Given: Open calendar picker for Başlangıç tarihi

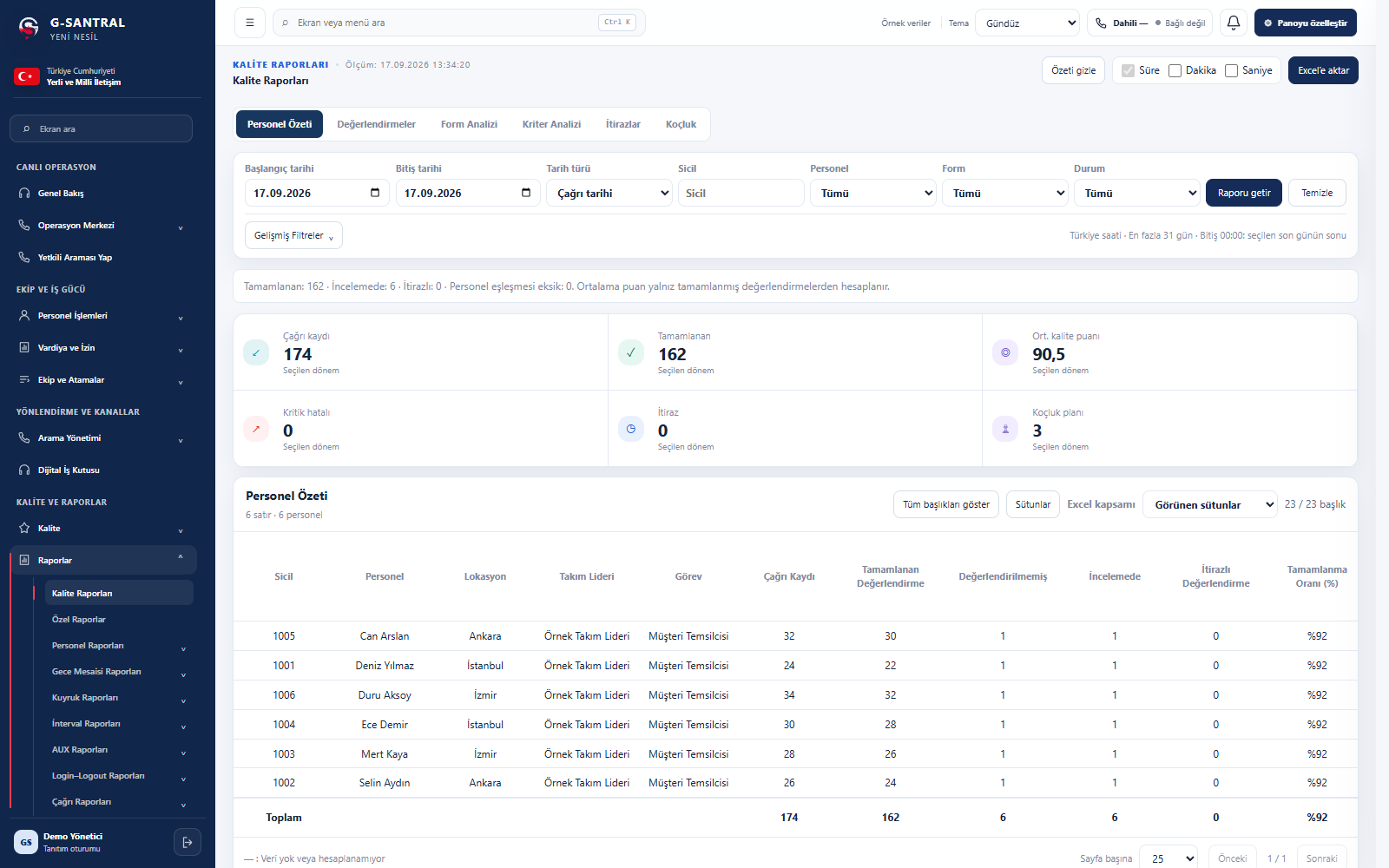Looking at the screenshot, I should 375,193.
